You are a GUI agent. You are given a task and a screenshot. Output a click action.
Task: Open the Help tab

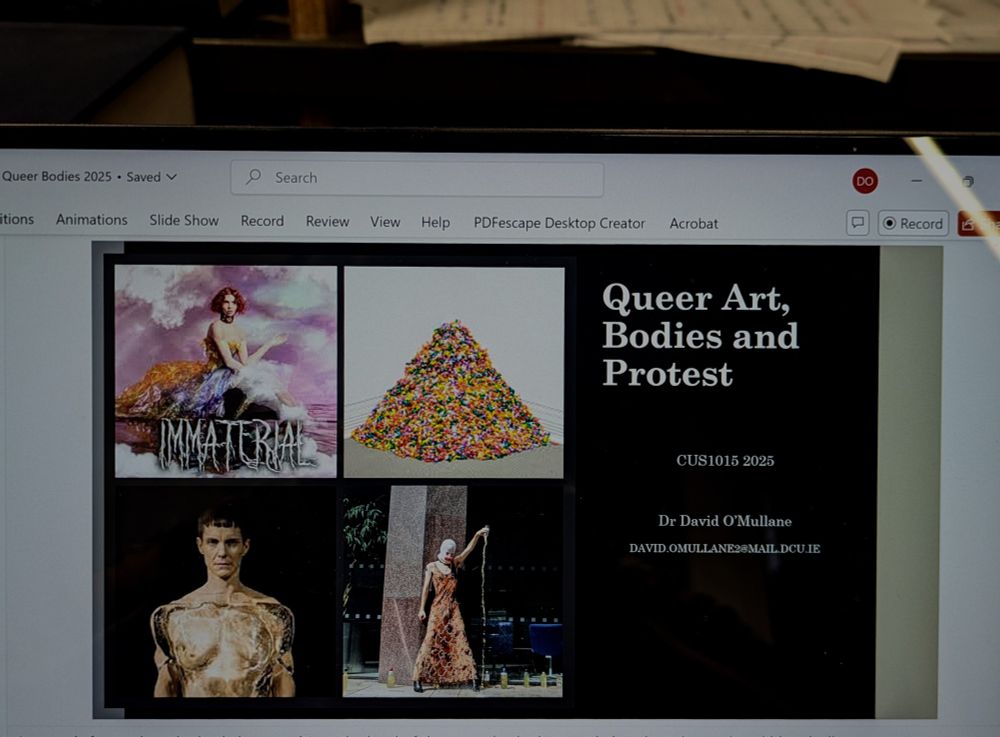(x=436, y=223)
